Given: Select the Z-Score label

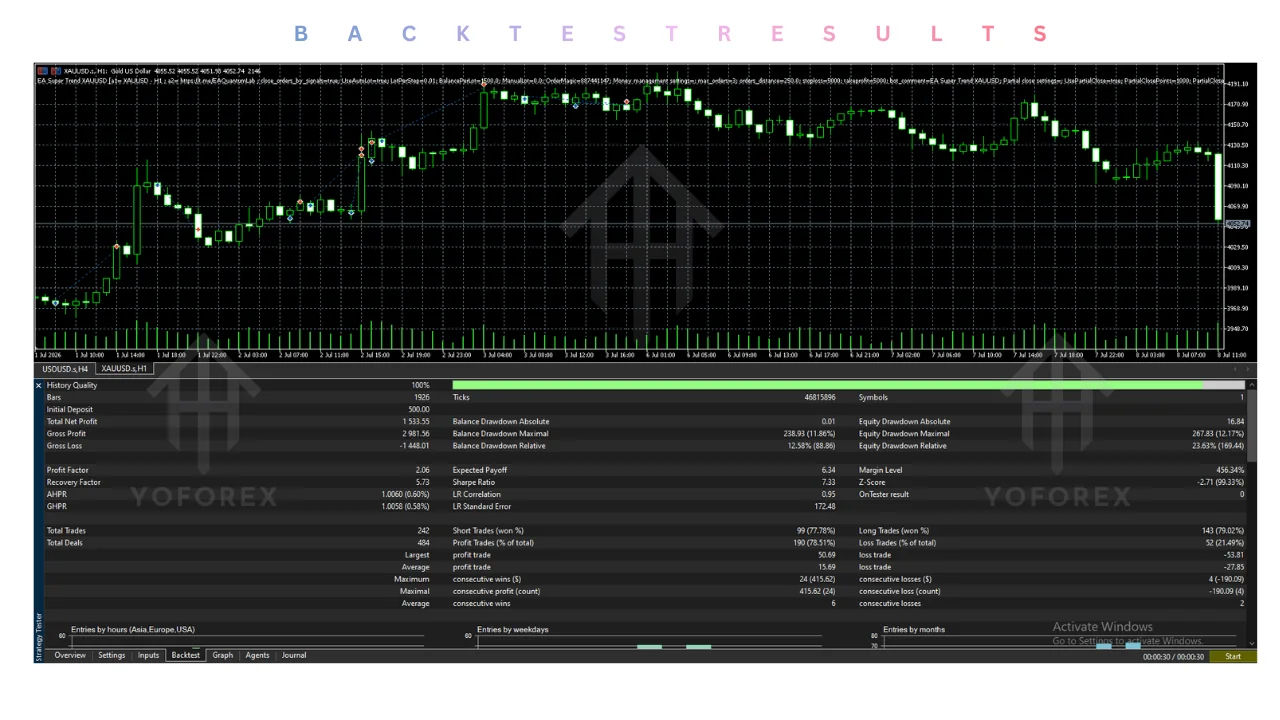Looking at the screenshot, I should 873,482.
